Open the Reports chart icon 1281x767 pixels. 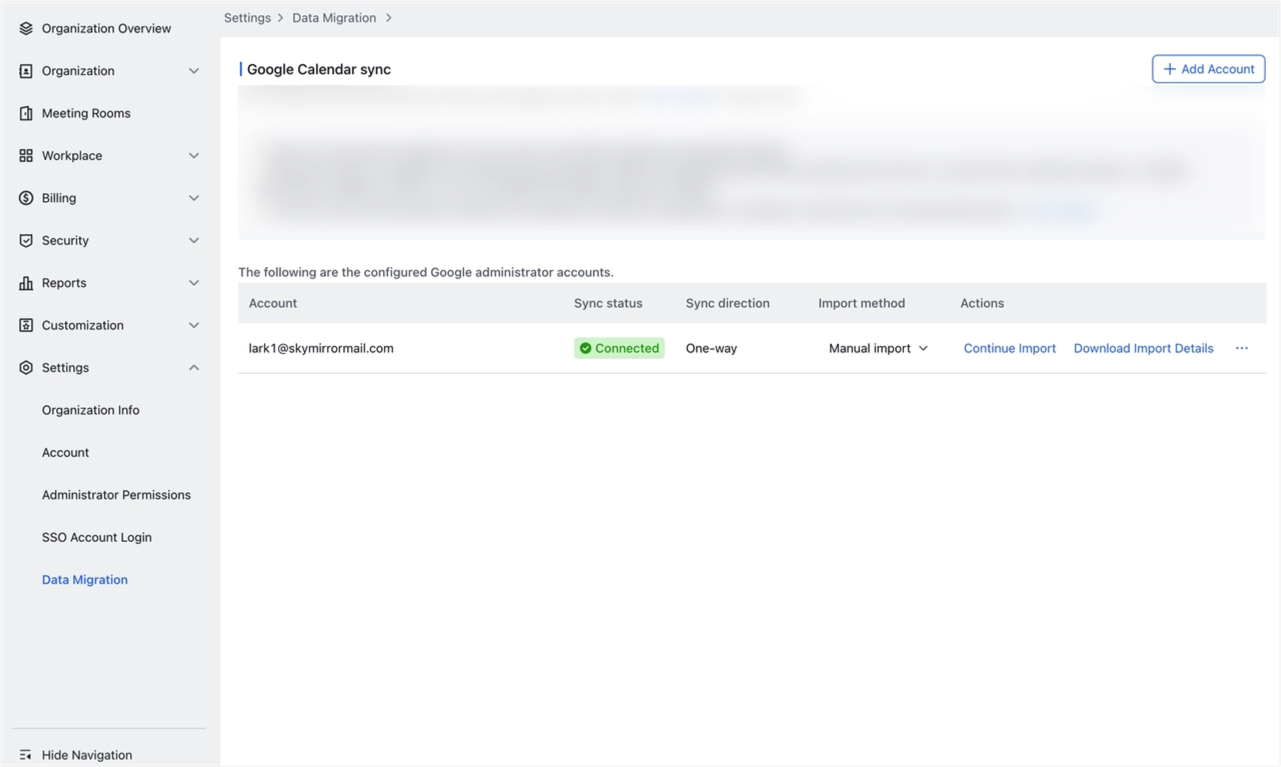(26, 282)
